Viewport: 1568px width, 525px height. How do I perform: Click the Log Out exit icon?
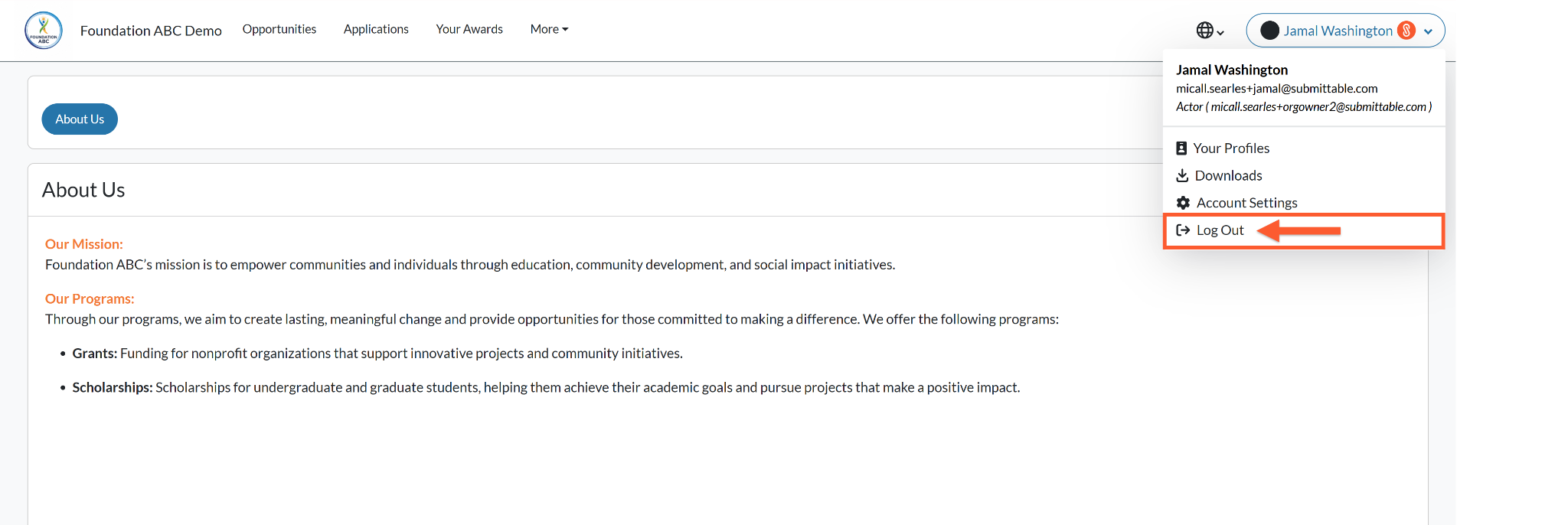pos(1183,230)
